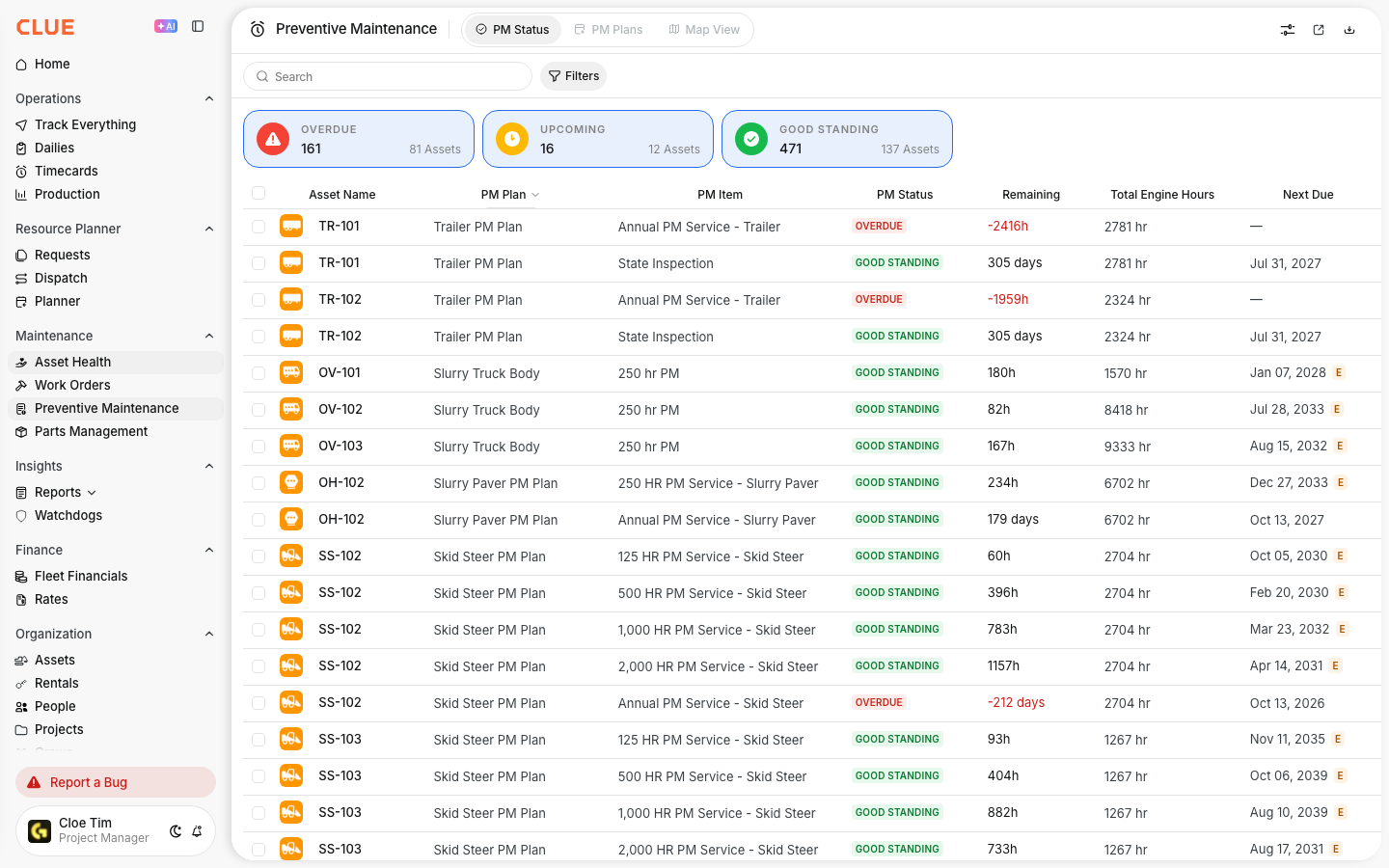Check the TR-102 Annual PM Service row checkbox
The image size is (1389, 868).
pyautogui.click(x=259, y=300)
